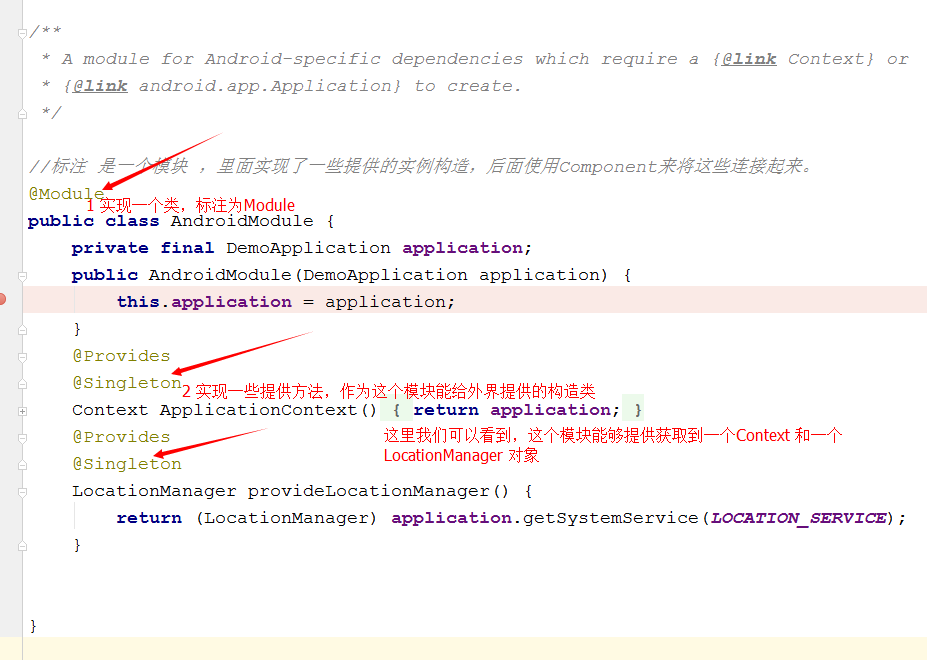Collapse the Javadoc comment at the '/**' line
The image size is (927, 660).
(x=22, y=33)
